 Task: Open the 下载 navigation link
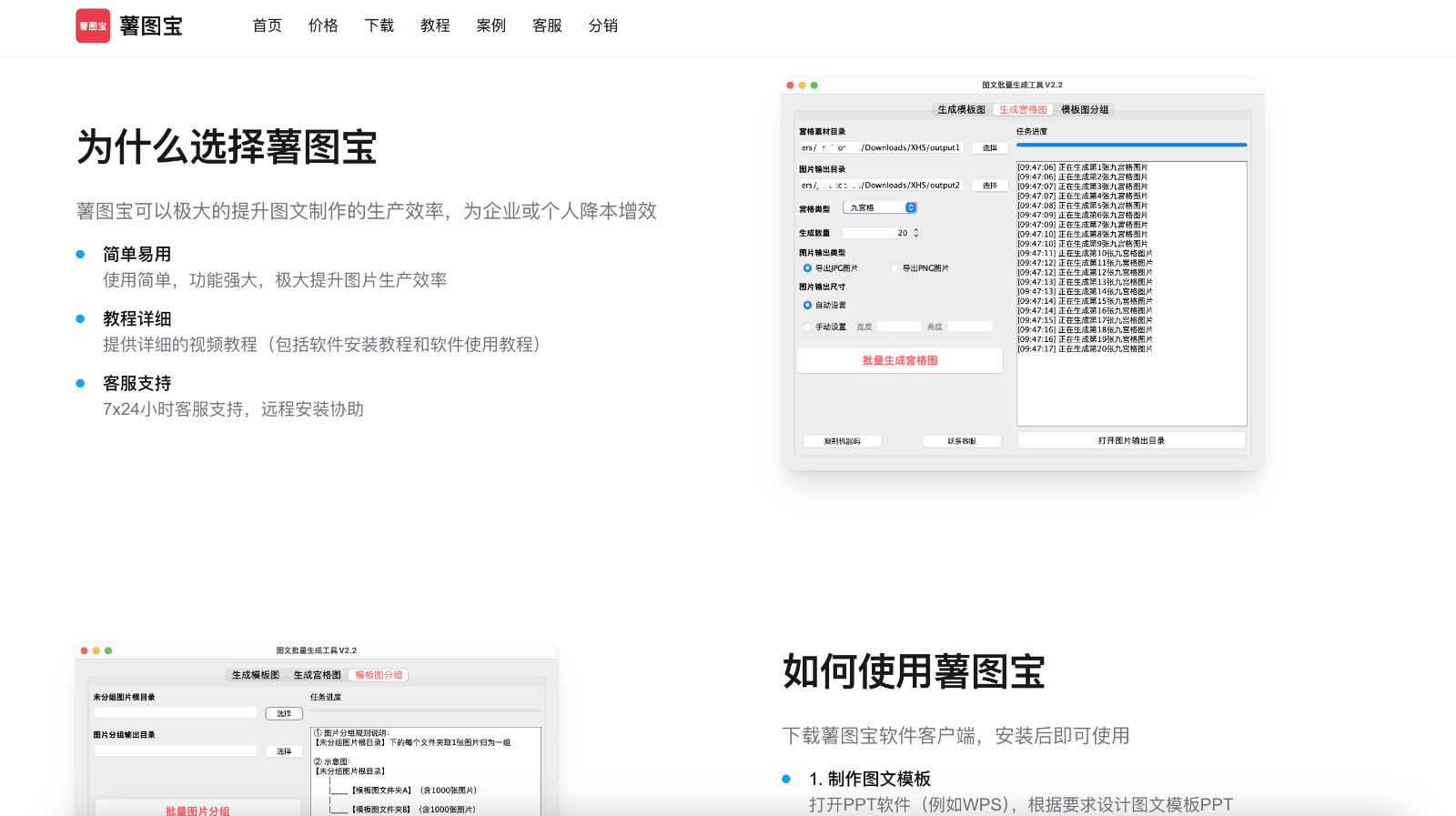(379, 25)
